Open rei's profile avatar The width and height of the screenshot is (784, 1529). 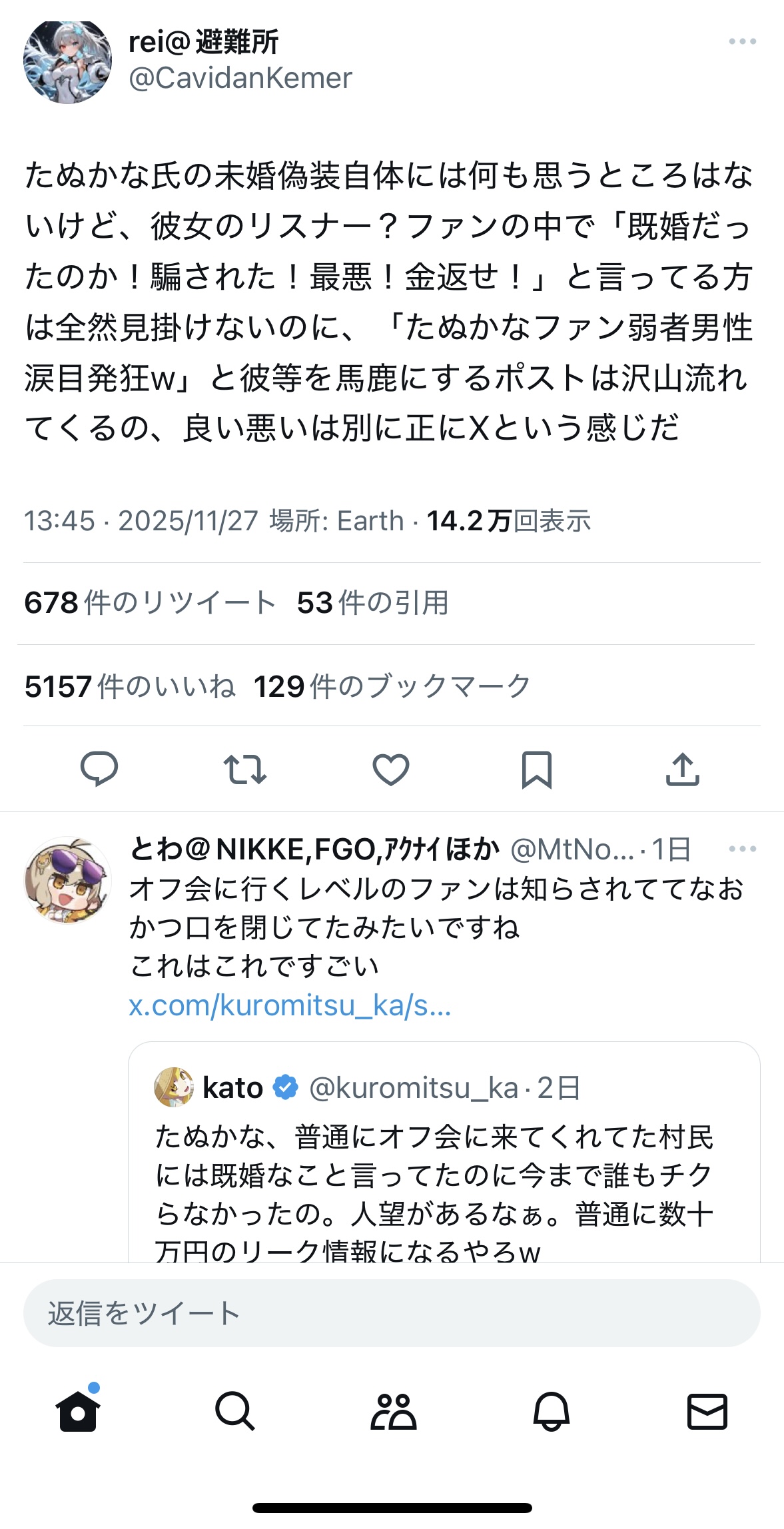(x=67, y=61)
